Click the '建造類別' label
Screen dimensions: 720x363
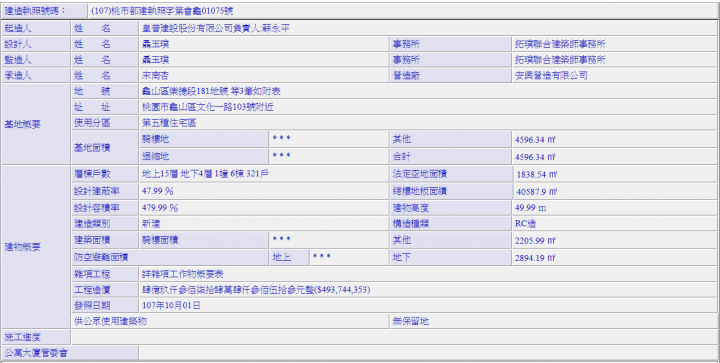pos(92,223)
